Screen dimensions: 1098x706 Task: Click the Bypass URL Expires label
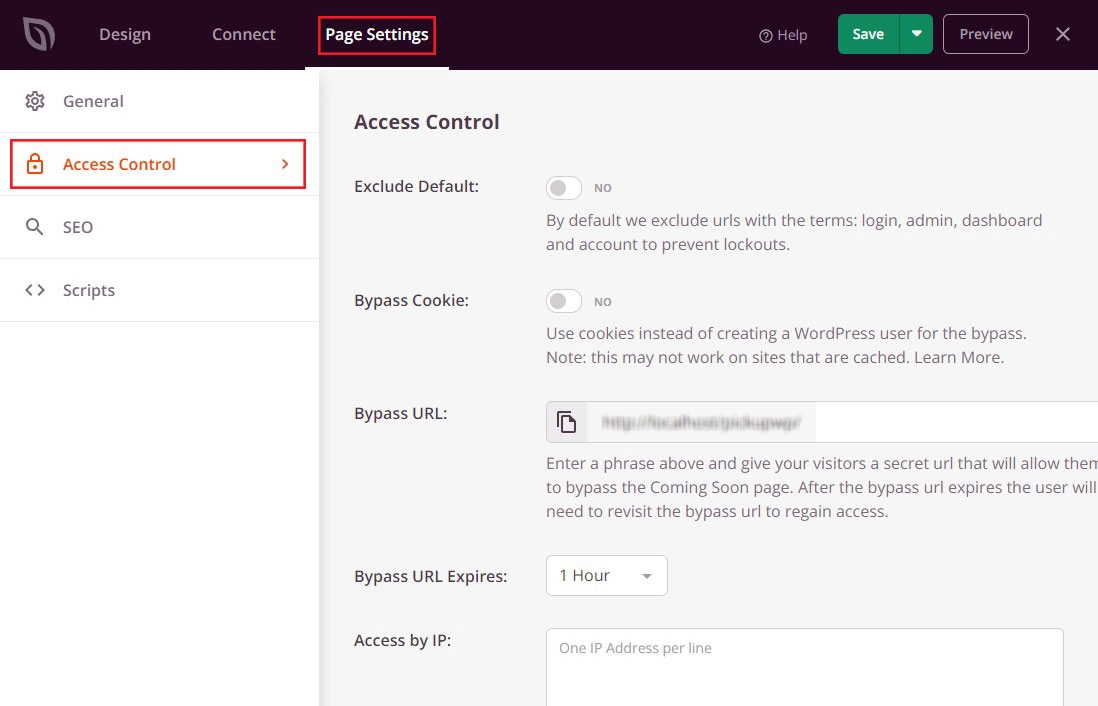click(x=431, y=576)
